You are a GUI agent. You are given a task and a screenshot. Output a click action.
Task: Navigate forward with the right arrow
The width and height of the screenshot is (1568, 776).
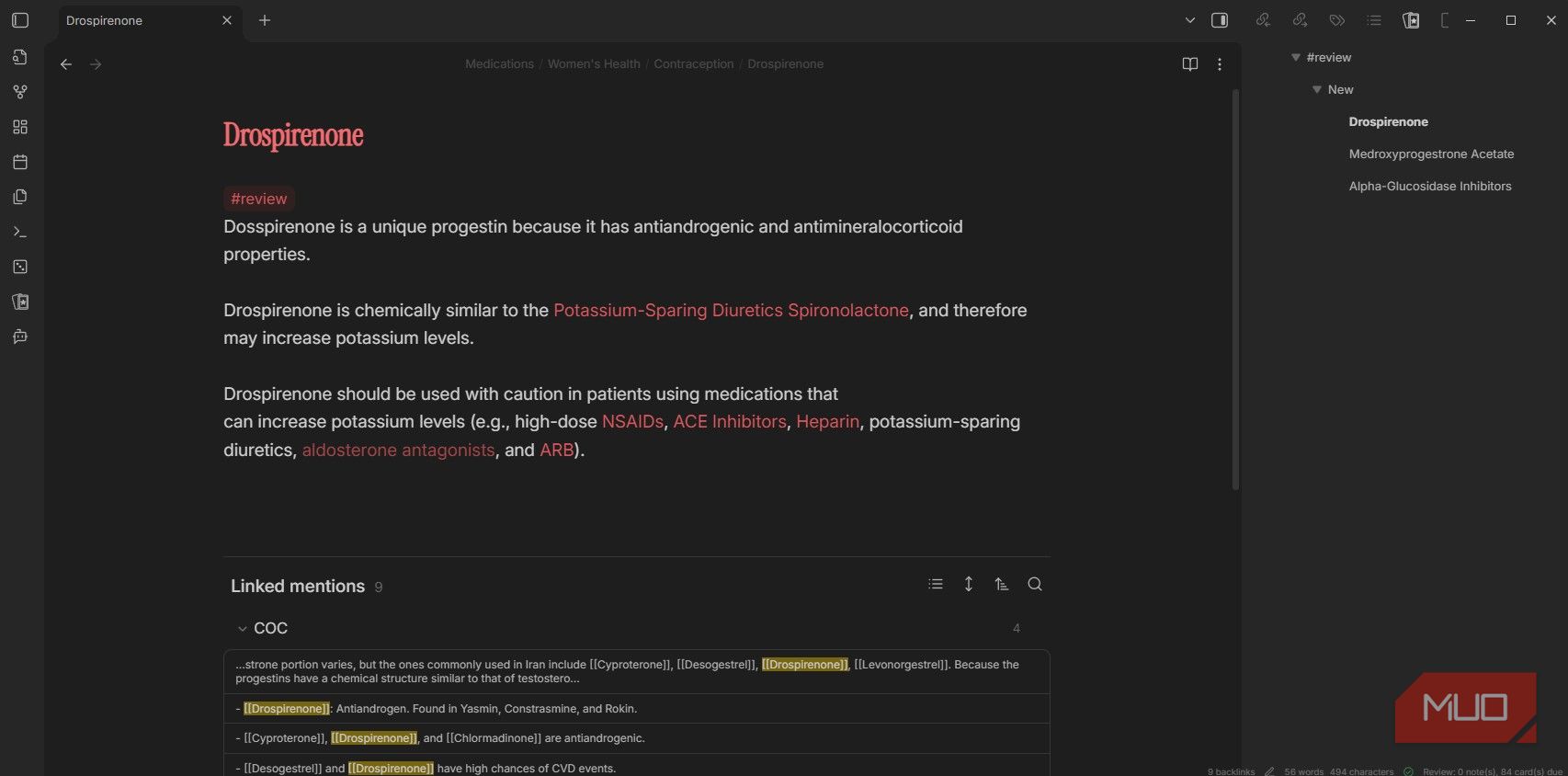pyautogui.click(x=96, y=64)
